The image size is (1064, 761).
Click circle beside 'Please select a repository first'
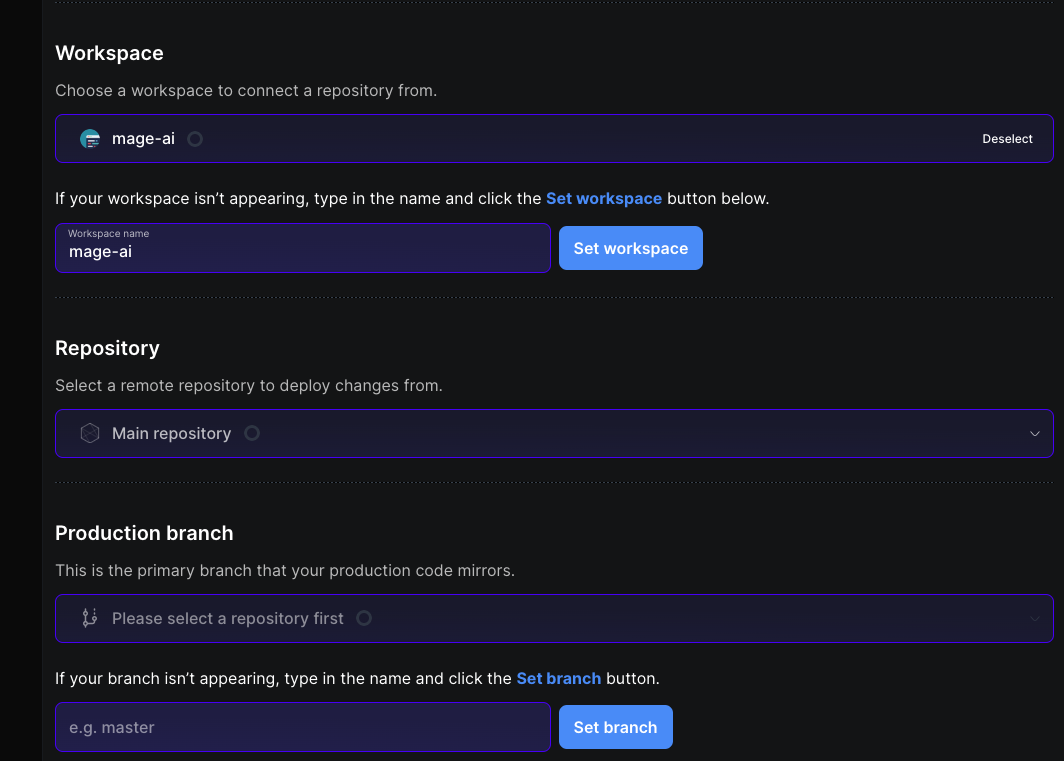tap(364, 618)
